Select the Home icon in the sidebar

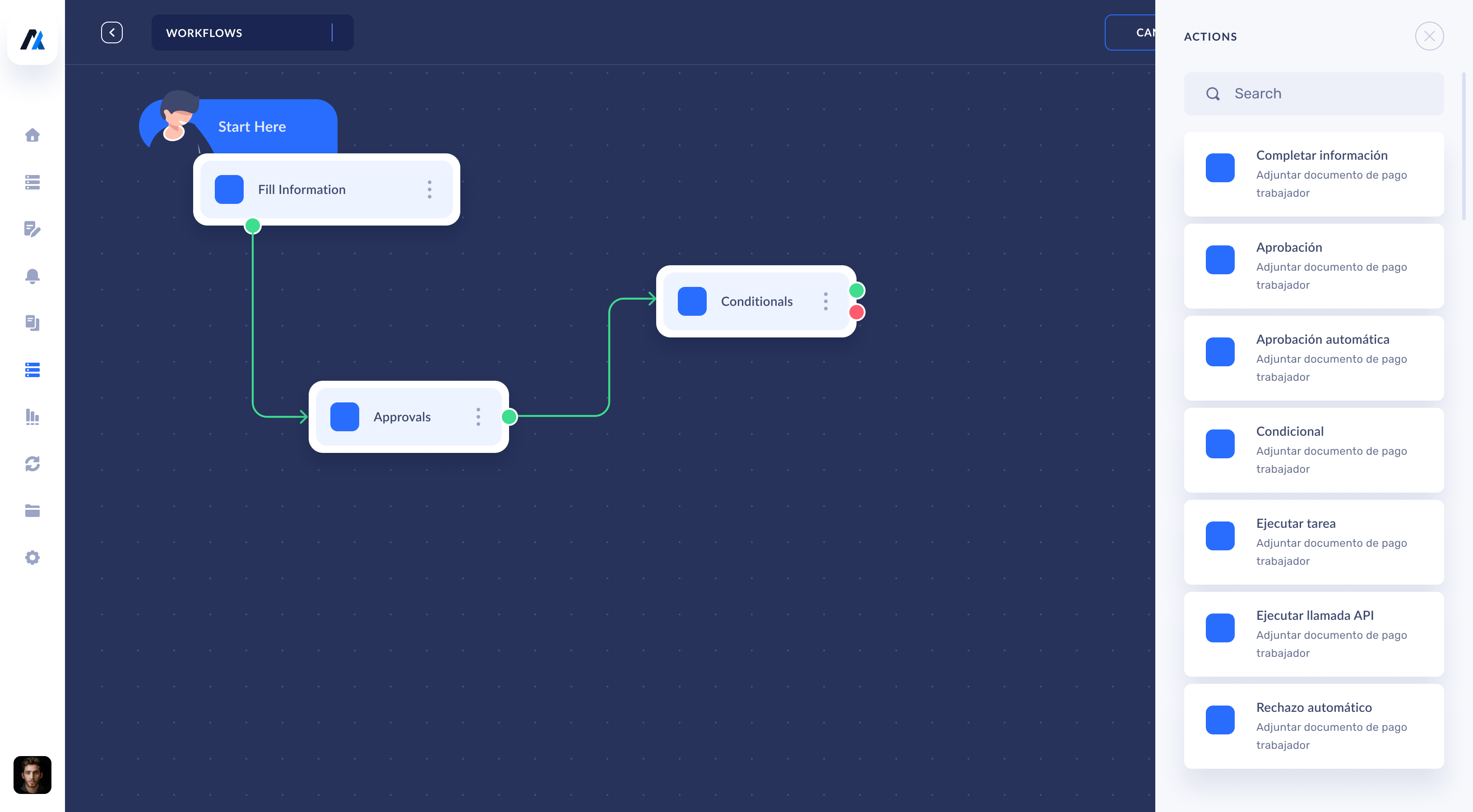pos(32,135)
